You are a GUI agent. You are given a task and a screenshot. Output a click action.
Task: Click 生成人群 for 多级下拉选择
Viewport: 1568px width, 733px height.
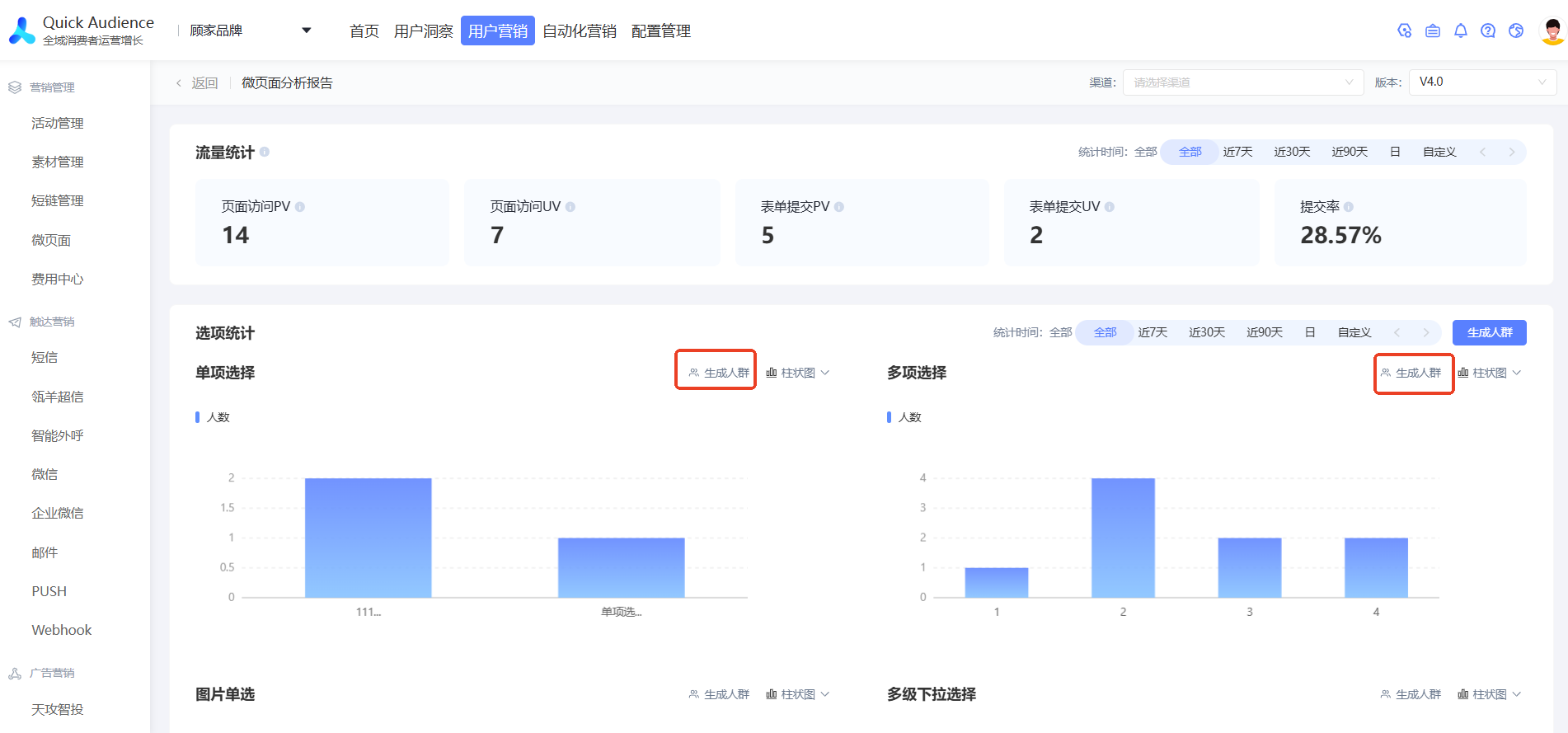coord(1411,694)
